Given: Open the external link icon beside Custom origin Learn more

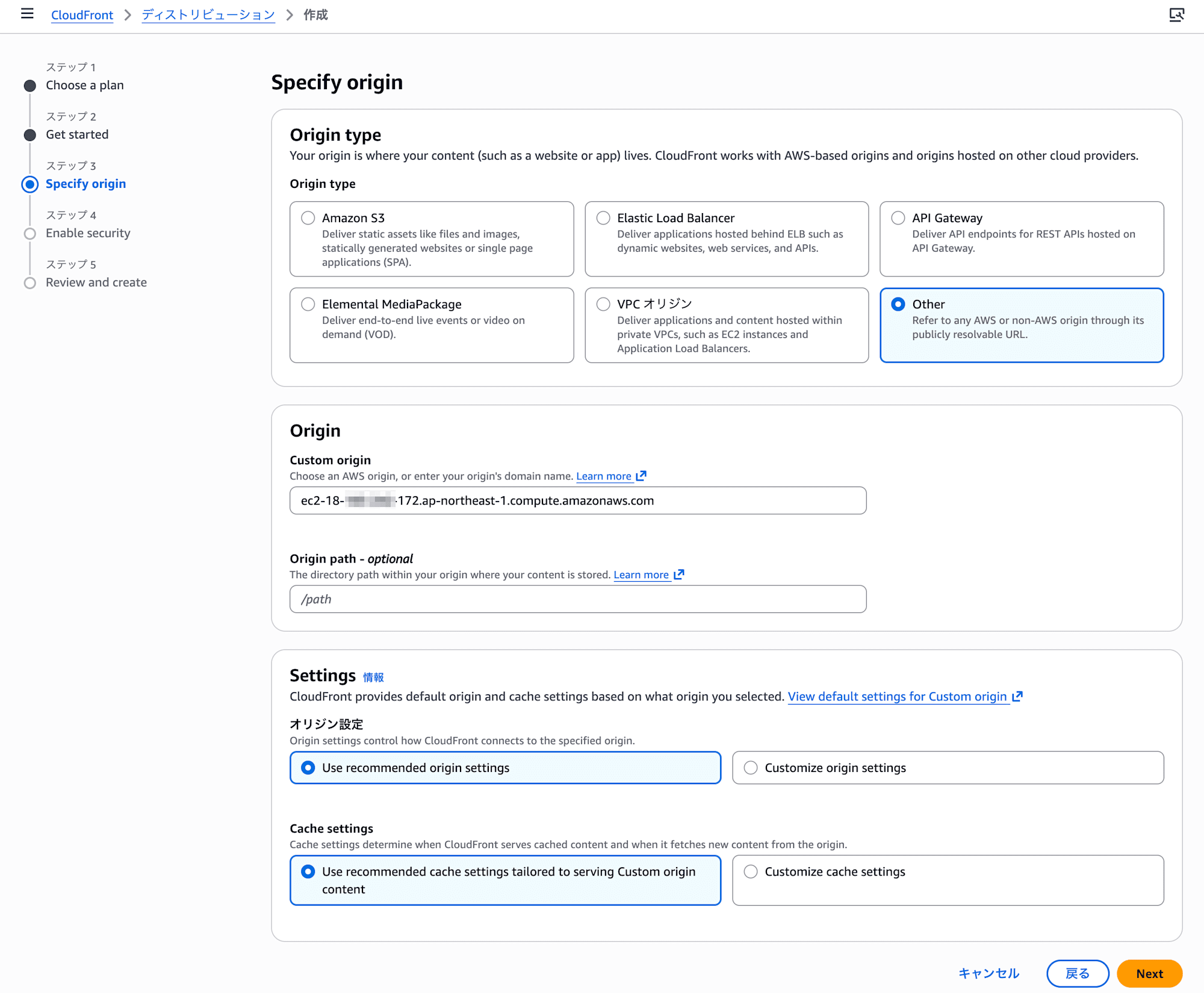Looking at the screenshot, I should (x=642, y=476).
